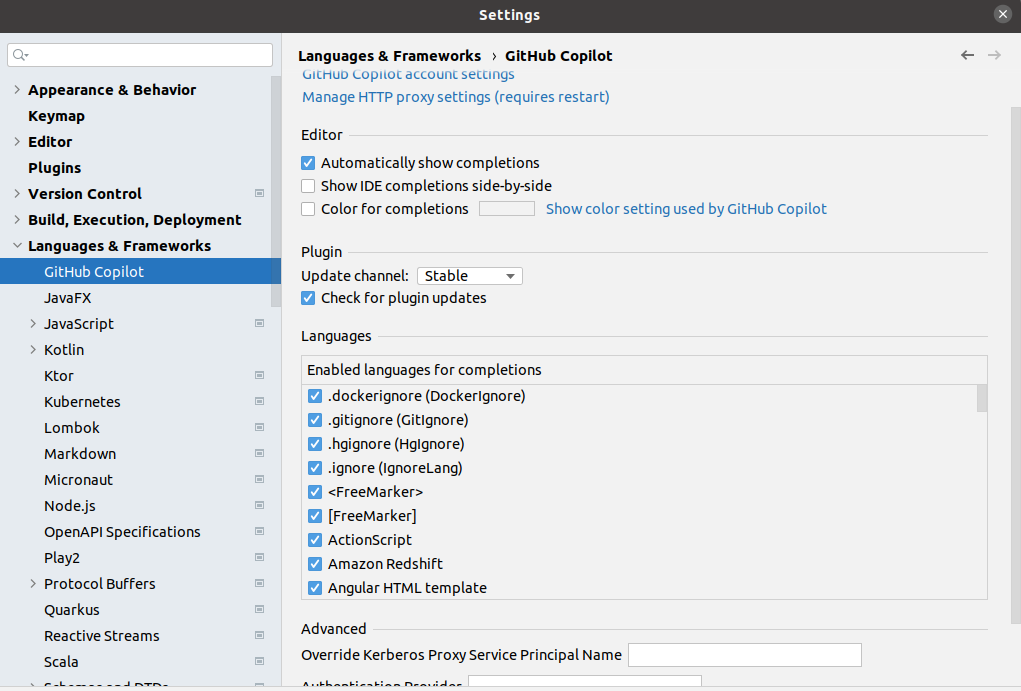The width and height of the screenshot is (1021, 691).
Task: Collapse the Languages & Frameworks section
Action: (x=17, y=245)
